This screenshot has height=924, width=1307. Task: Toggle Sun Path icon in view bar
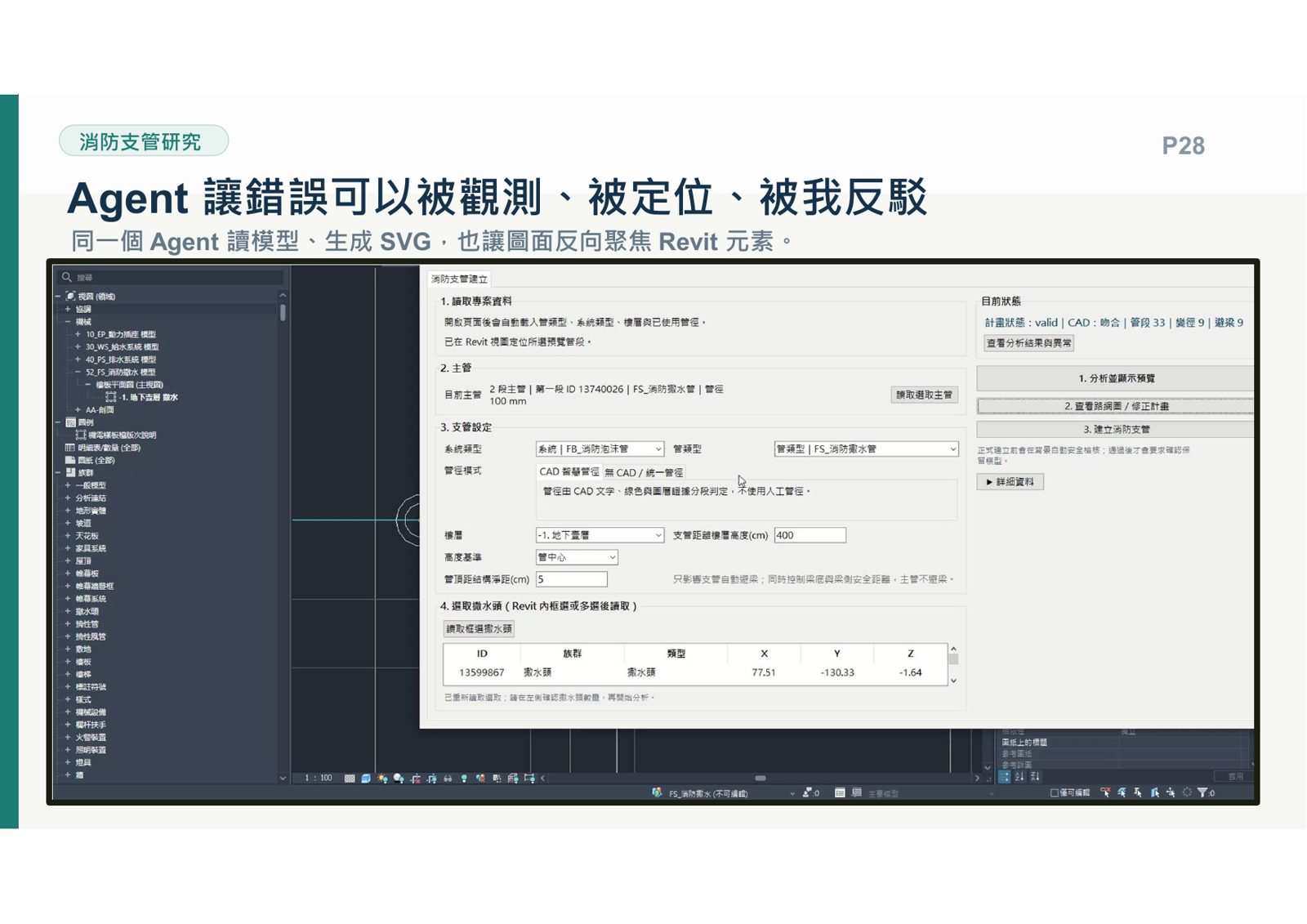coord(382,778)
